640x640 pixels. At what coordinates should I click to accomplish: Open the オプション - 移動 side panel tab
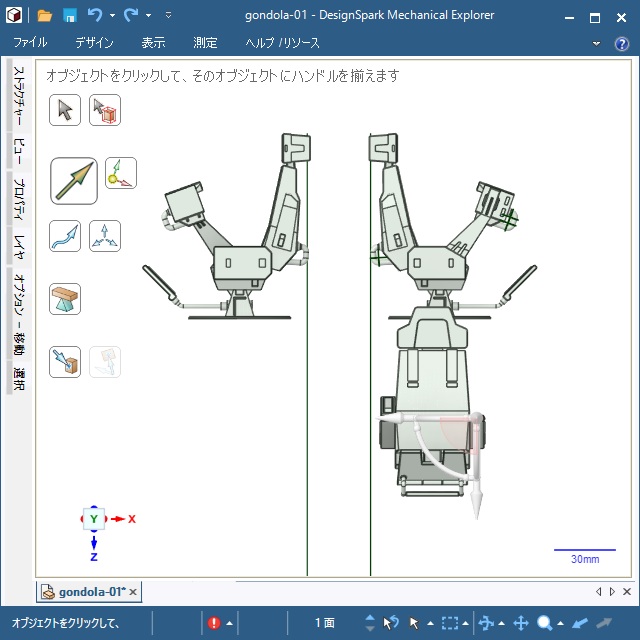(x=18, y=314)
